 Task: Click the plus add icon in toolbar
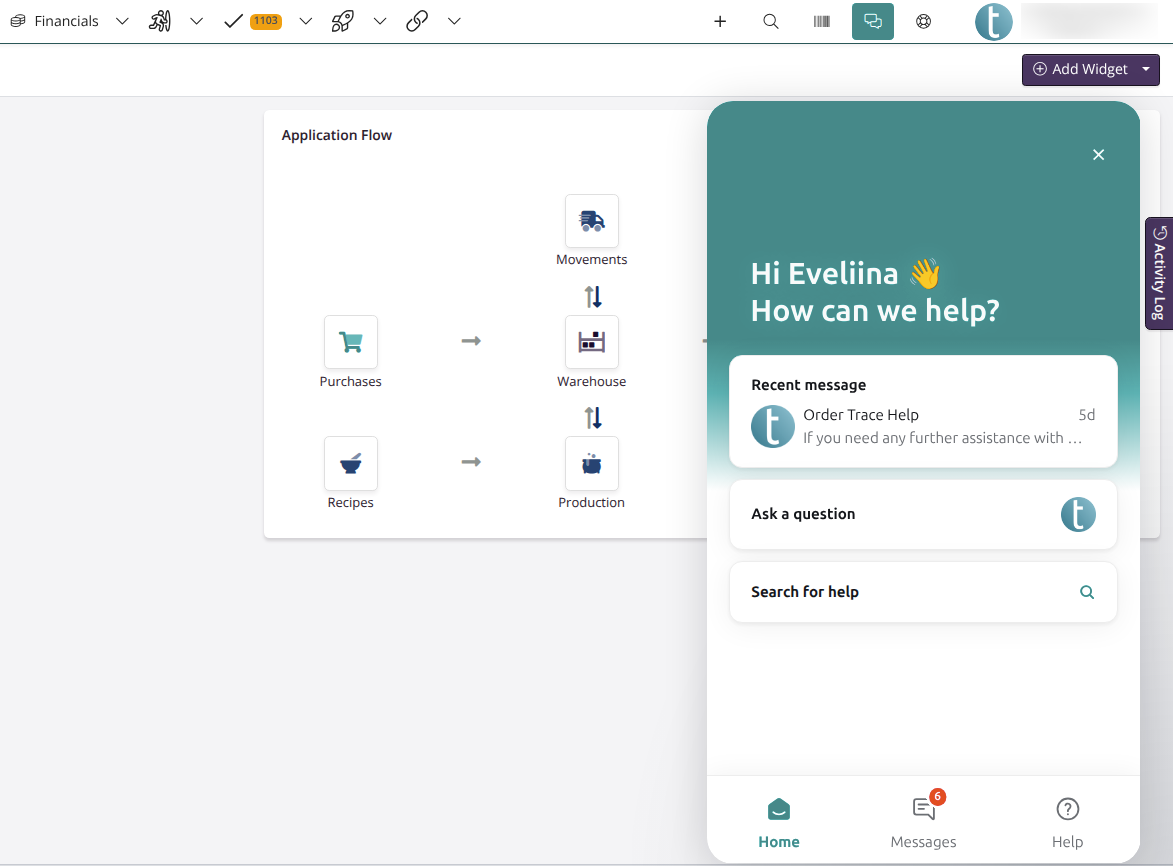click(x=720, y=21)
